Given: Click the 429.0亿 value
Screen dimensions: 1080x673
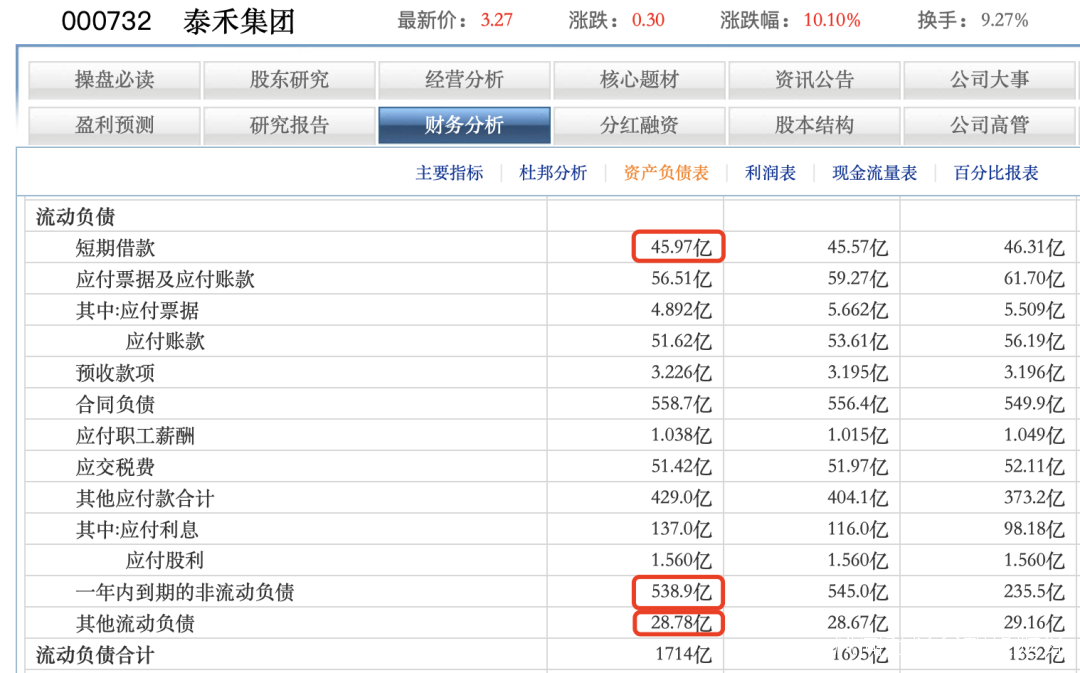Looking at the screenshot, I should pyautogui.click(x=681, y=498).
